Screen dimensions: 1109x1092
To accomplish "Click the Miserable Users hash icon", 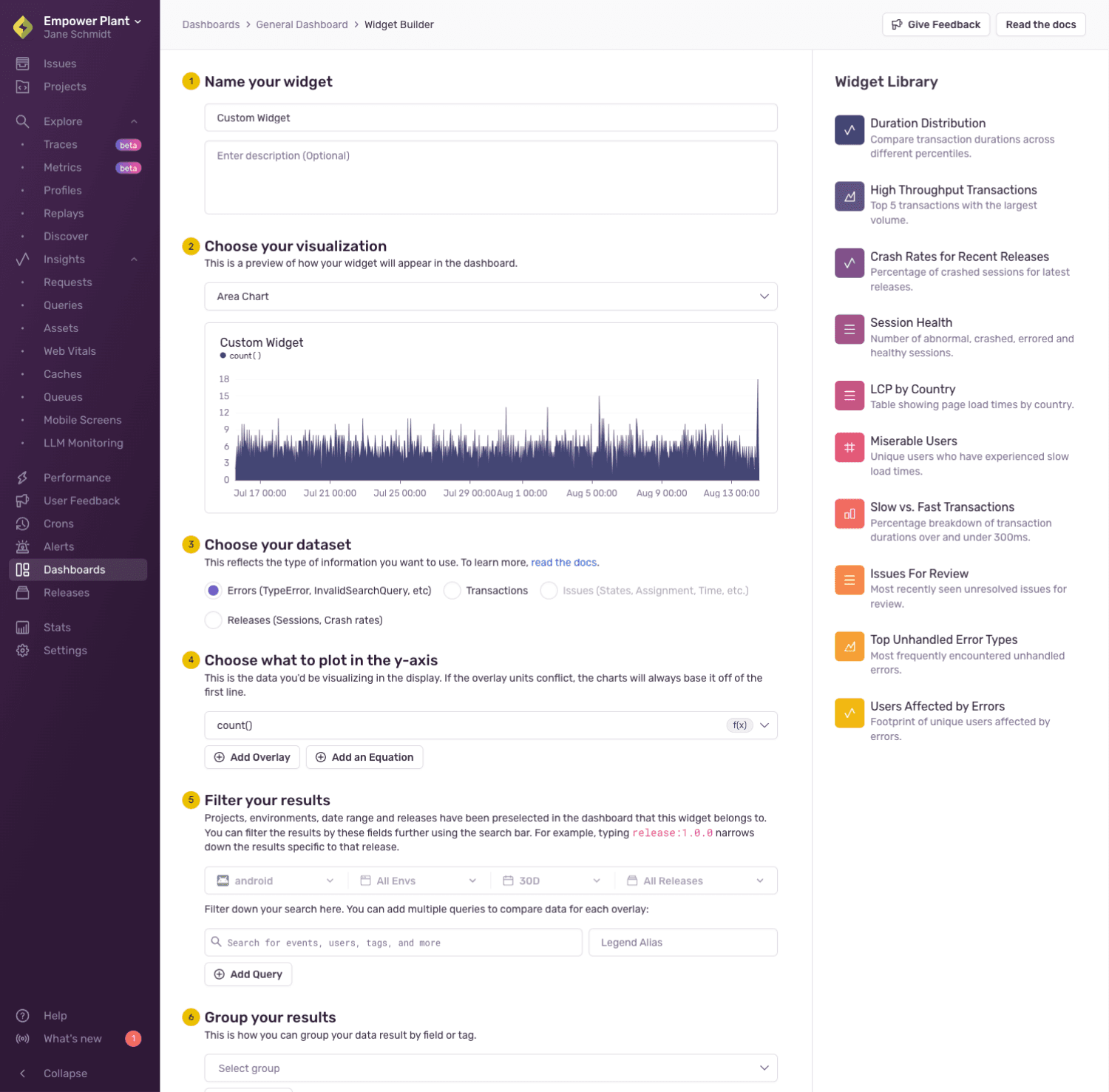I will pos(849,447).
